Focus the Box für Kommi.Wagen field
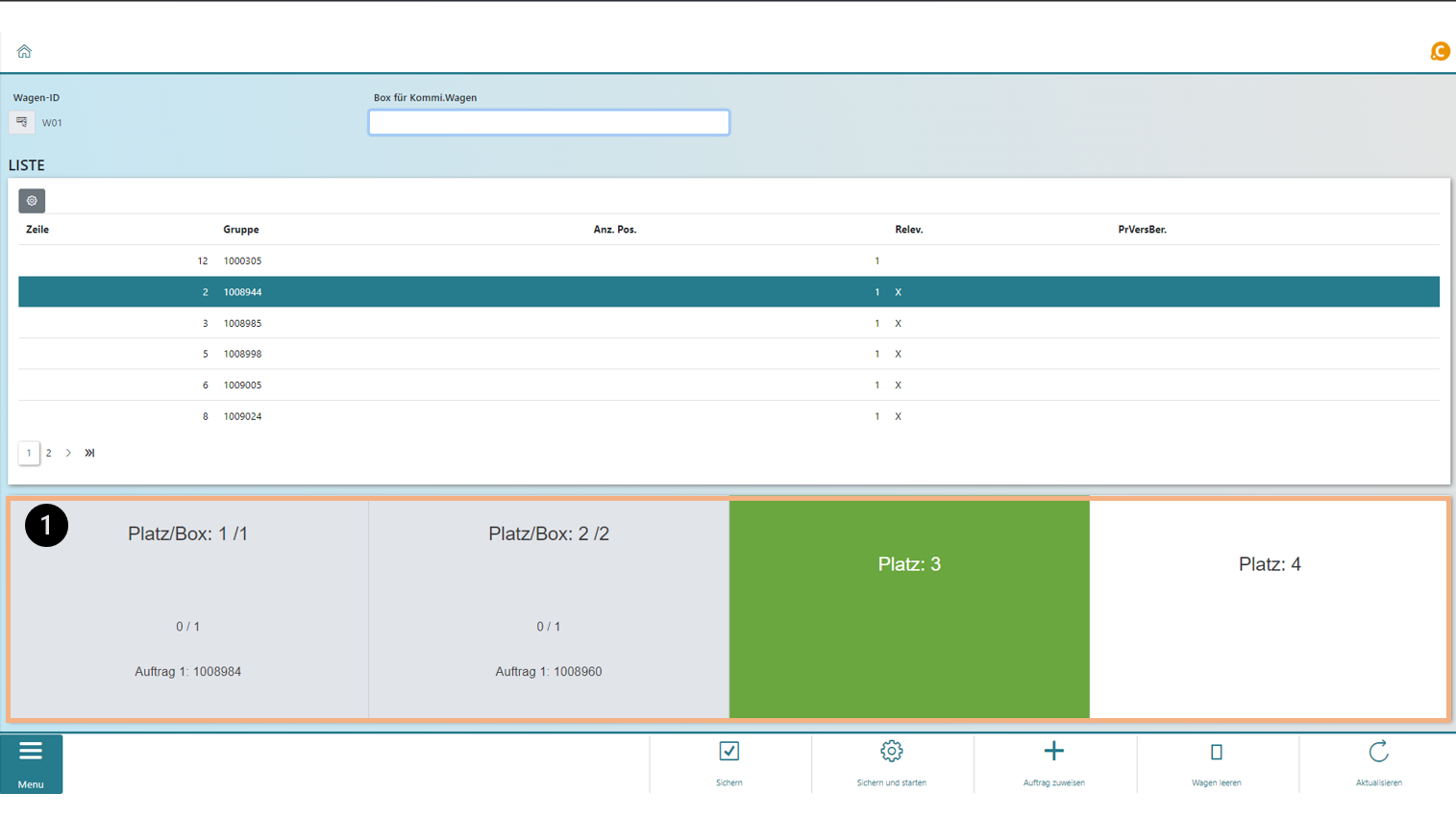The height and width of the screenshot is (819, 1456). click(x=549, y=122)
